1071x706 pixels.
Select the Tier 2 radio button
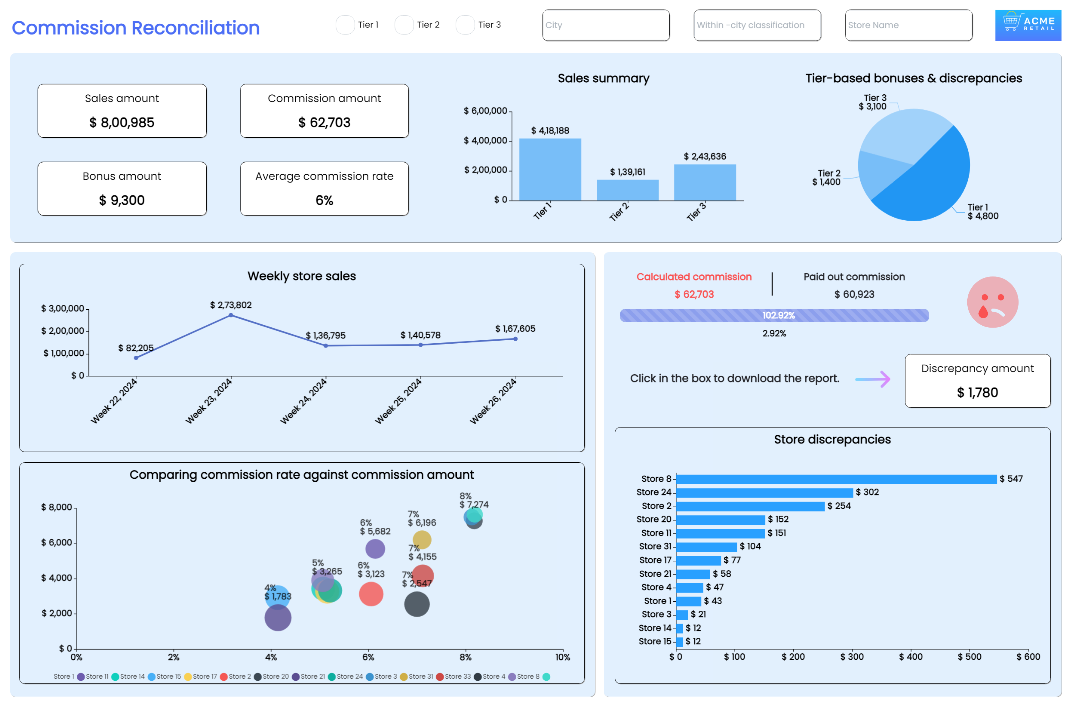tap(404, 25)
